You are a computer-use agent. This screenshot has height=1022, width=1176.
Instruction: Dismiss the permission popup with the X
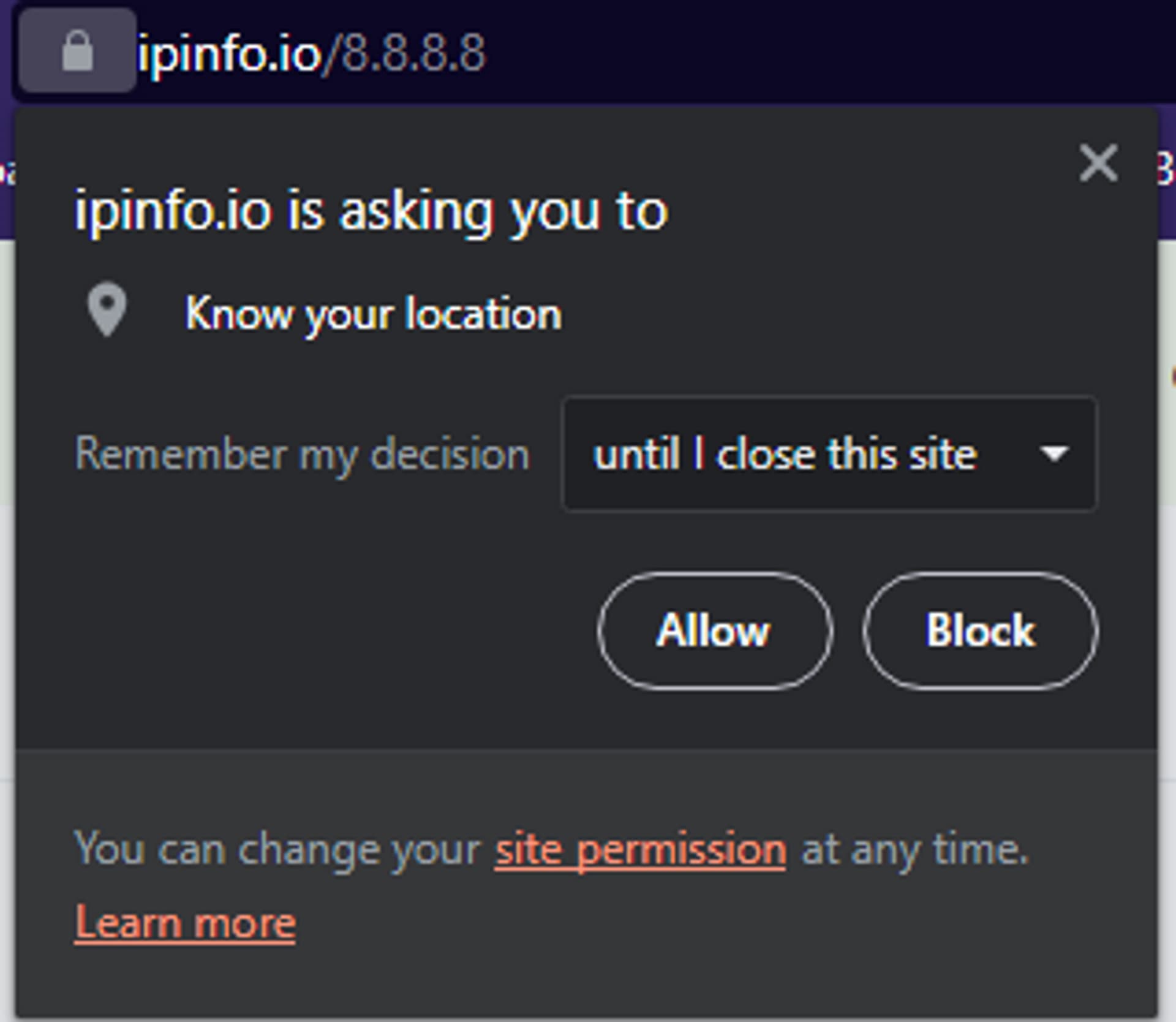(x=1098, y=163)
